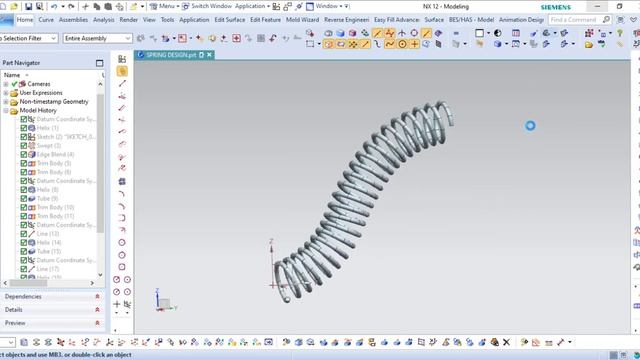Open the Render tab
Image resolution: width=640 pixels, height=360 pixels.
tap(129, 20)
